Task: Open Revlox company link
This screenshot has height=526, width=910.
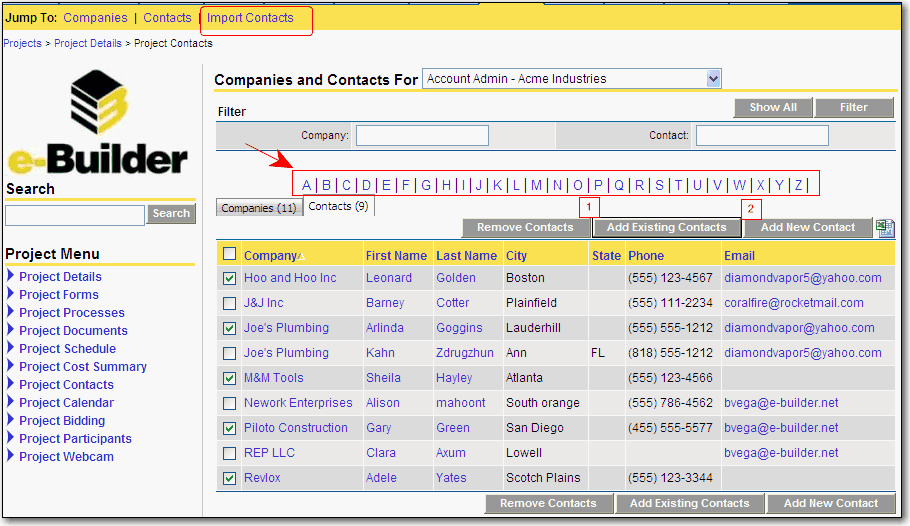Action: (262, 477)
